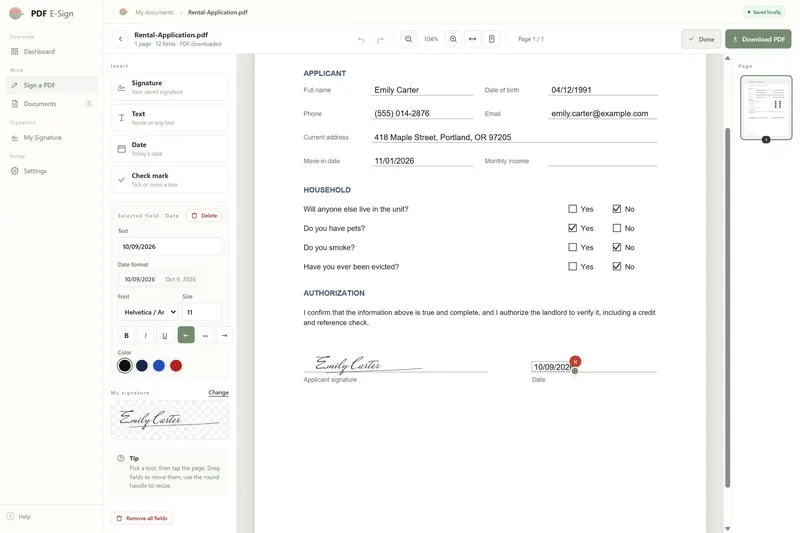Toggle bold formatting

(x=127, y=335)
